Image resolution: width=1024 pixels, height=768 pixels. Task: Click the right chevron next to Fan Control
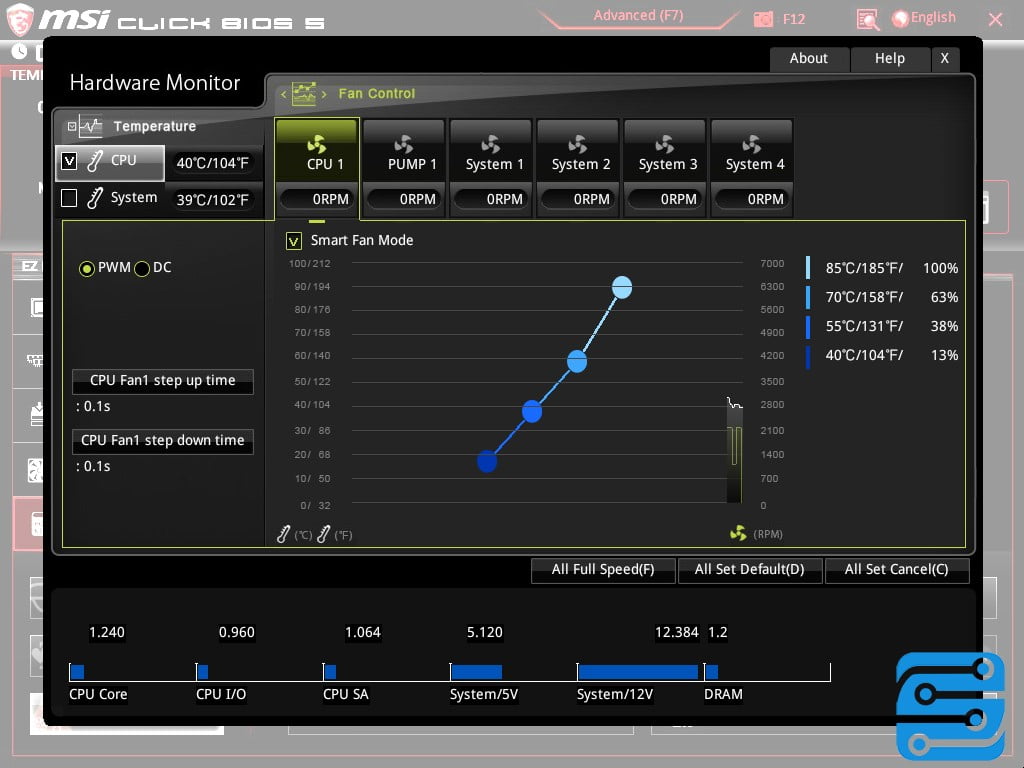click(x=324, y=94)
